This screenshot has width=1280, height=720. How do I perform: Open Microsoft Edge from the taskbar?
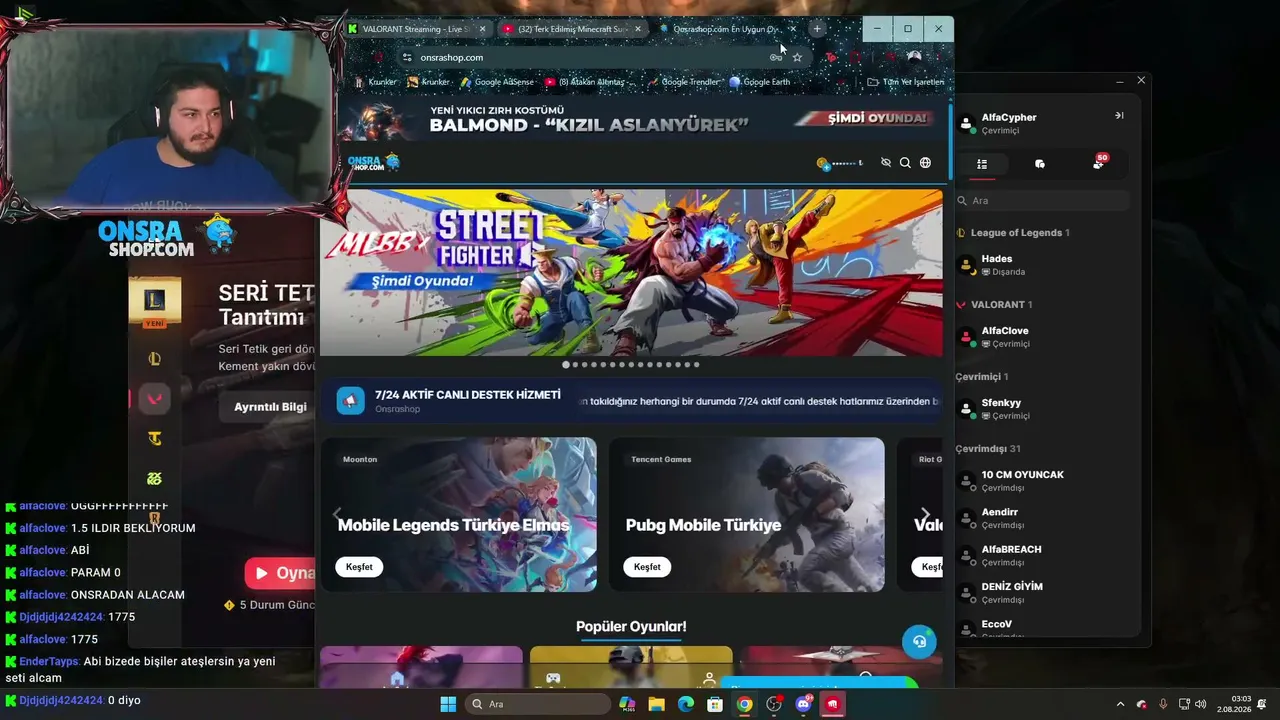[686, 704]
